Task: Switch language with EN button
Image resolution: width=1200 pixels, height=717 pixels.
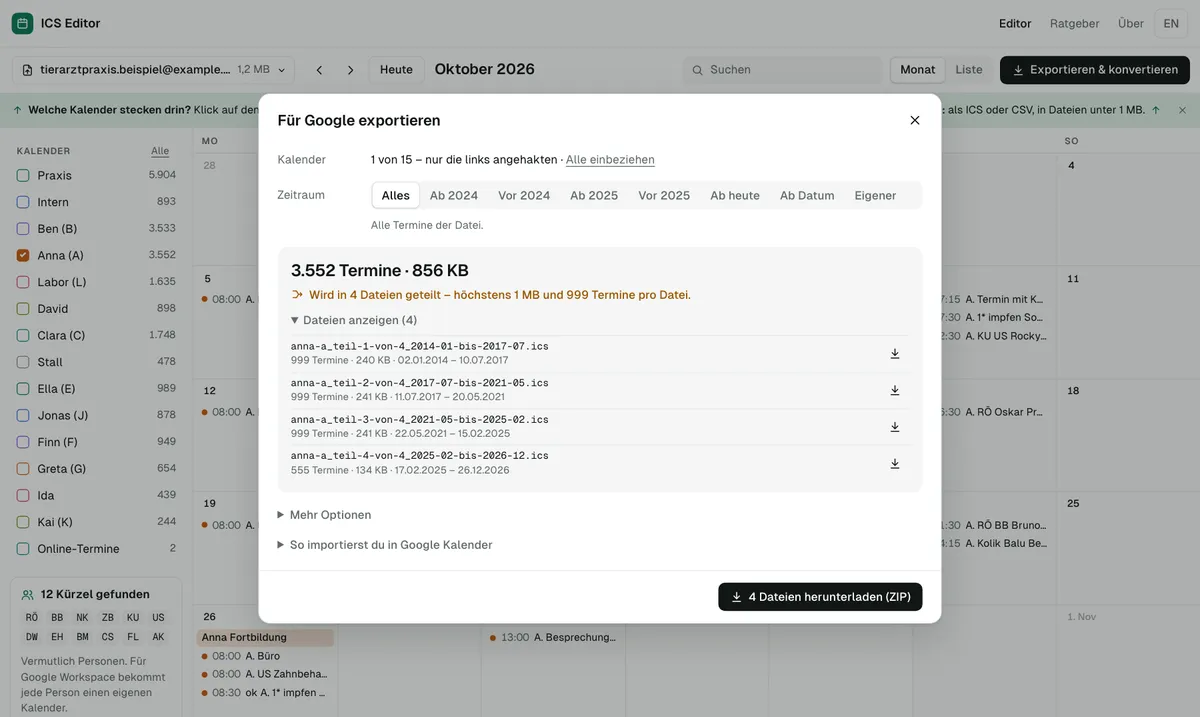Action: coord(1171,23)
